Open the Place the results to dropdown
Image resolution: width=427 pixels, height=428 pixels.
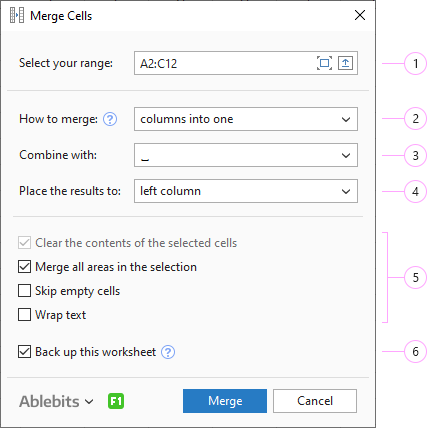click(x=246, y=191)
